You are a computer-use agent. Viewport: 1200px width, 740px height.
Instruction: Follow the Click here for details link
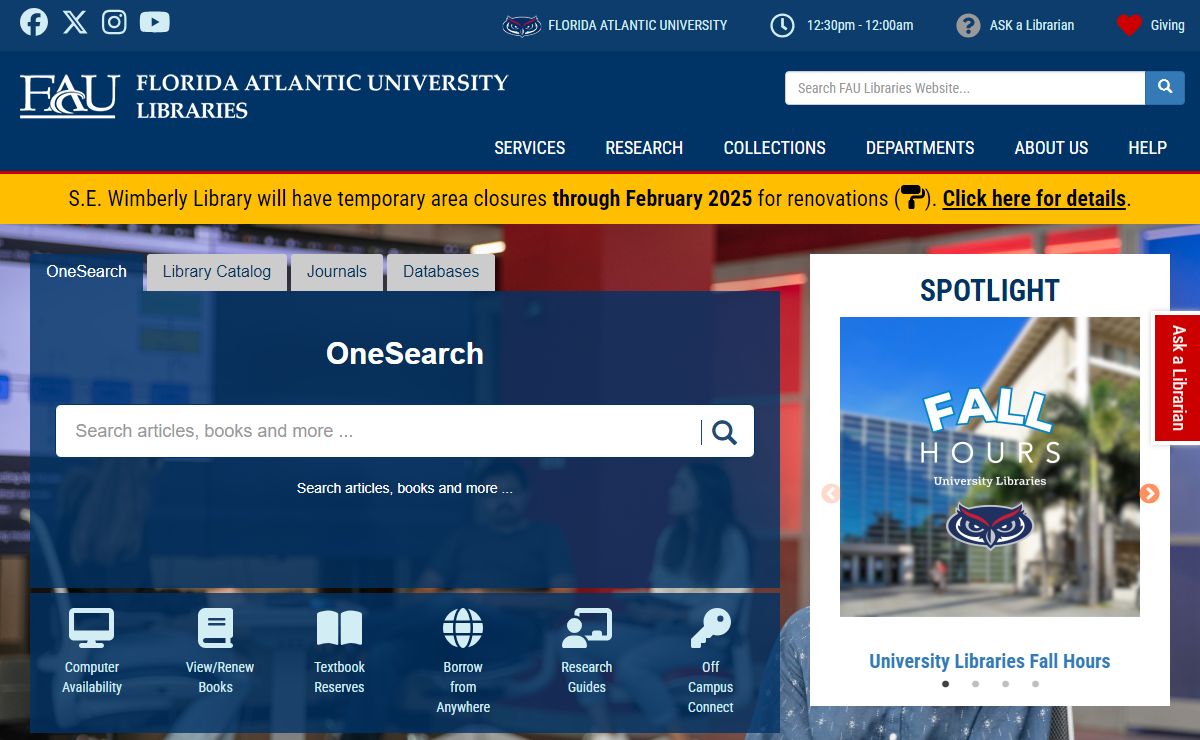(x=1034, y=198)
